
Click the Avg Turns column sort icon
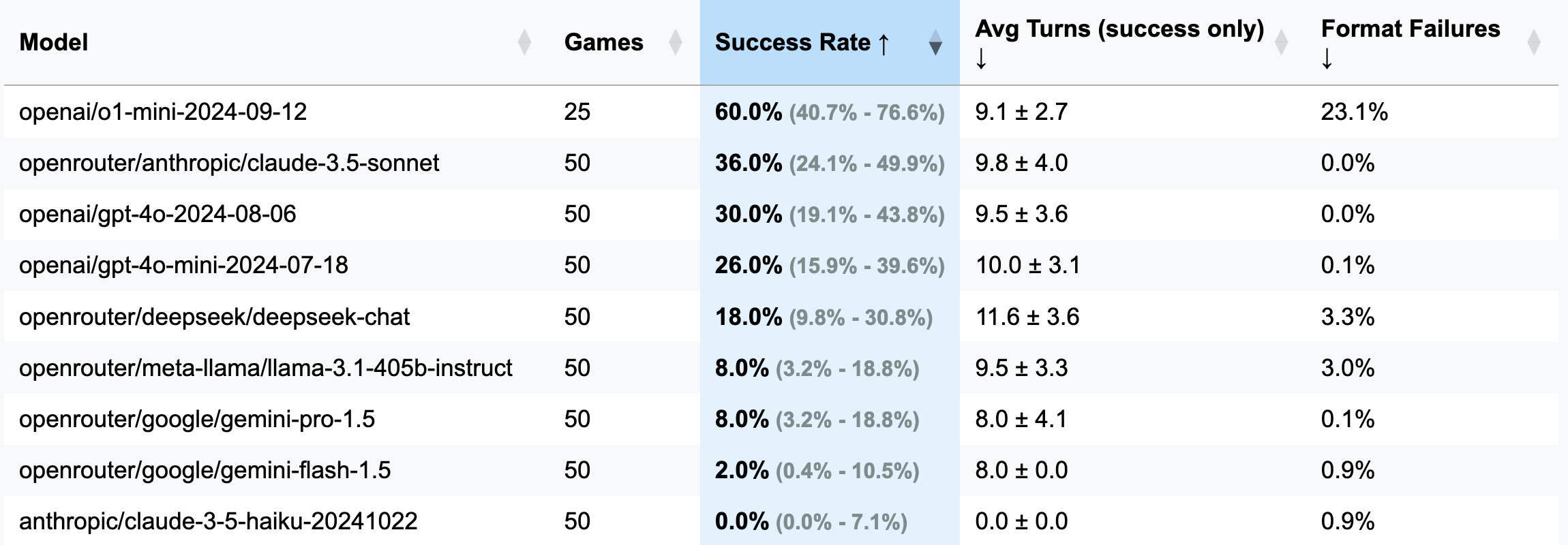pyautogui.click(x=1281, y=42)
